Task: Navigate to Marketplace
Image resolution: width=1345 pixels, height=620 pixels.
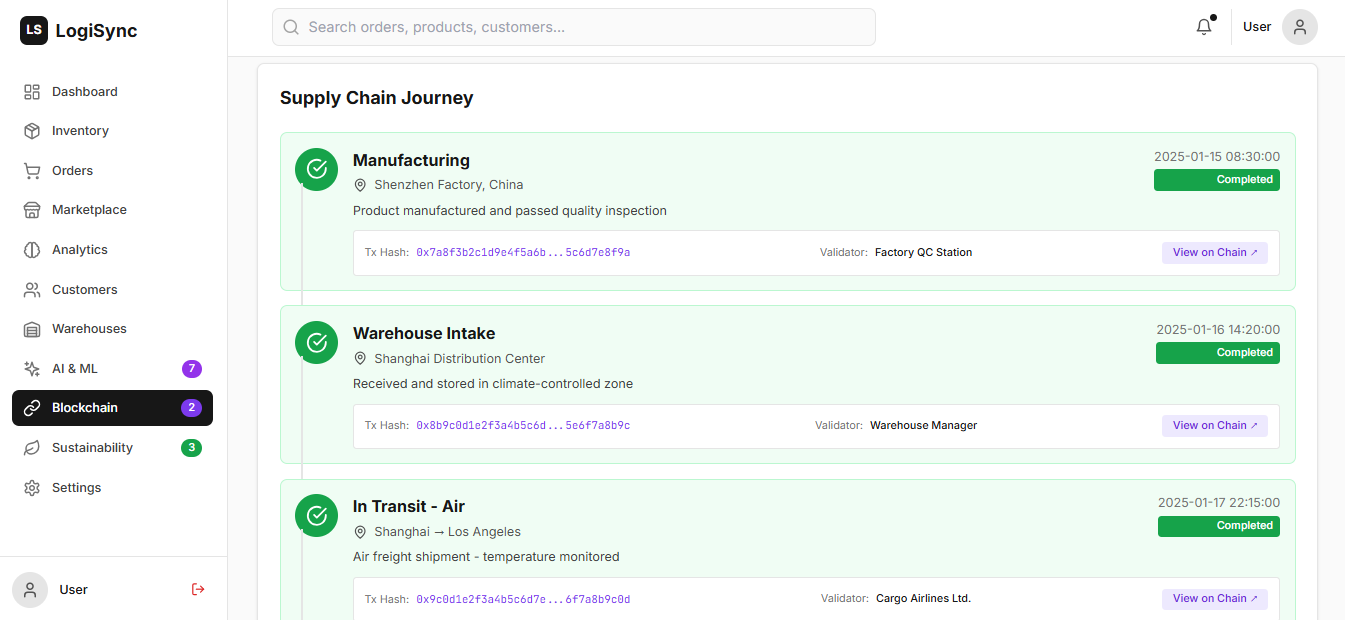Action: click(112, 210)
